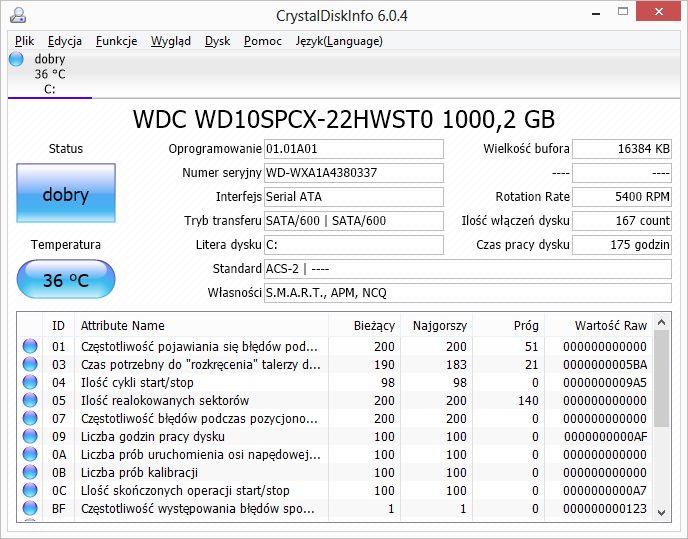The image size is (688, 539).
Task: Click the status orb for attribute 07
Action: (x=30, y=418)
